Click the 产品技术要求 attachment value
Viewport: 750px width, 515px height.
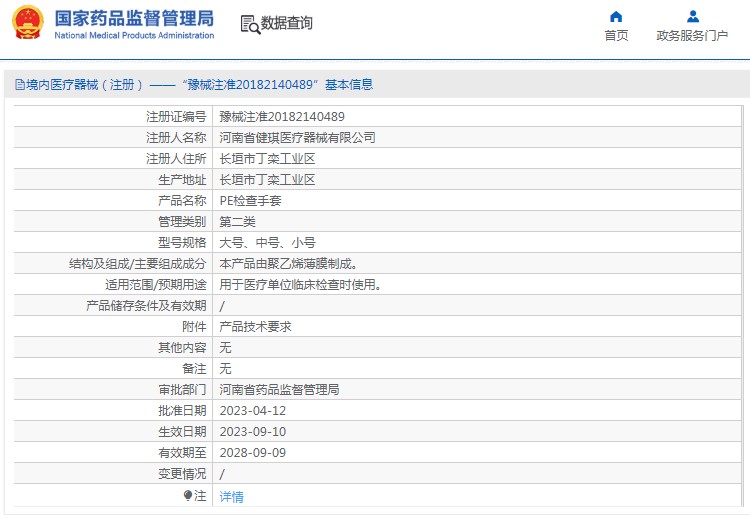255,327
